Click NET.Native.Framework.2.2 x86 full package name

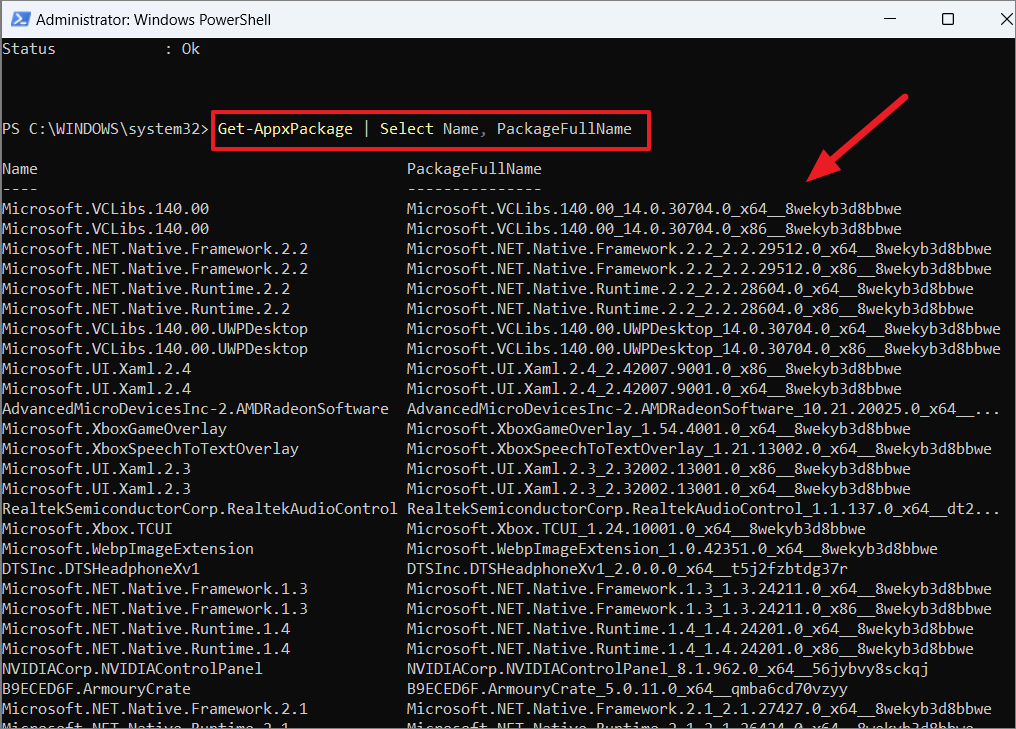point(699,269)
